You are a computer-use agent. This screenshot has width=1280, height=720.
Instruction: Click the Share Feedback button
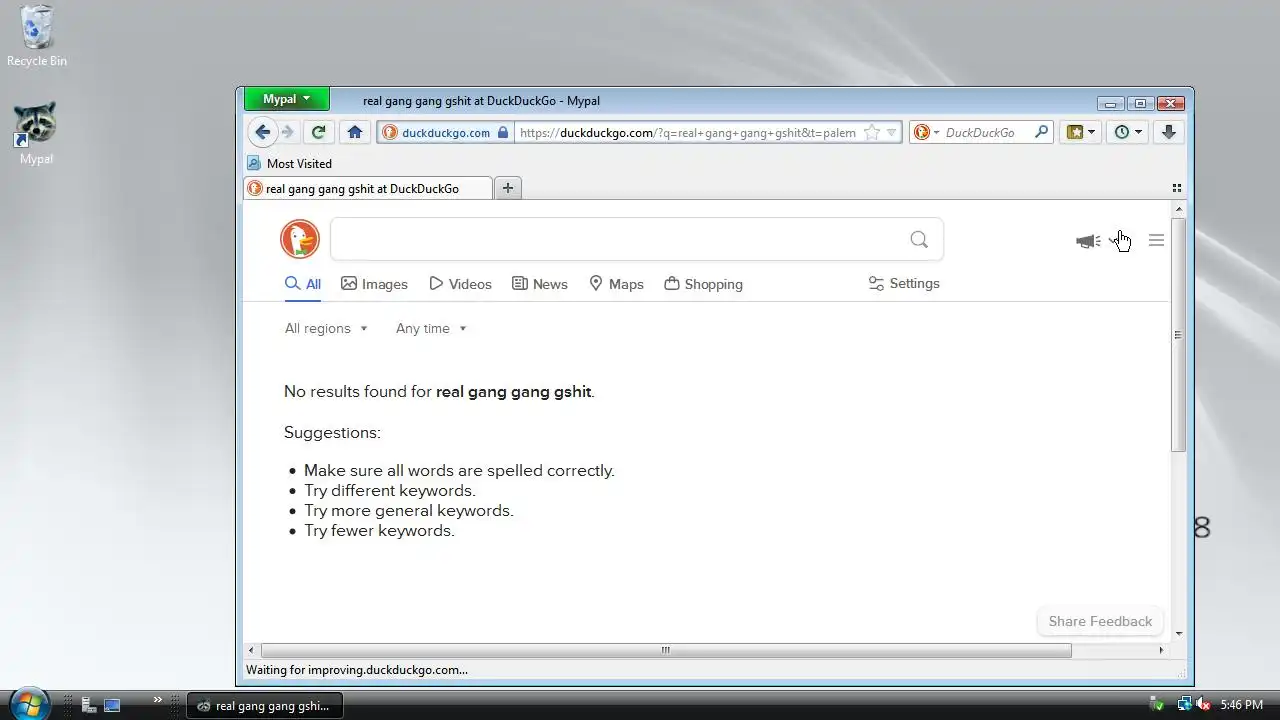1100,621
